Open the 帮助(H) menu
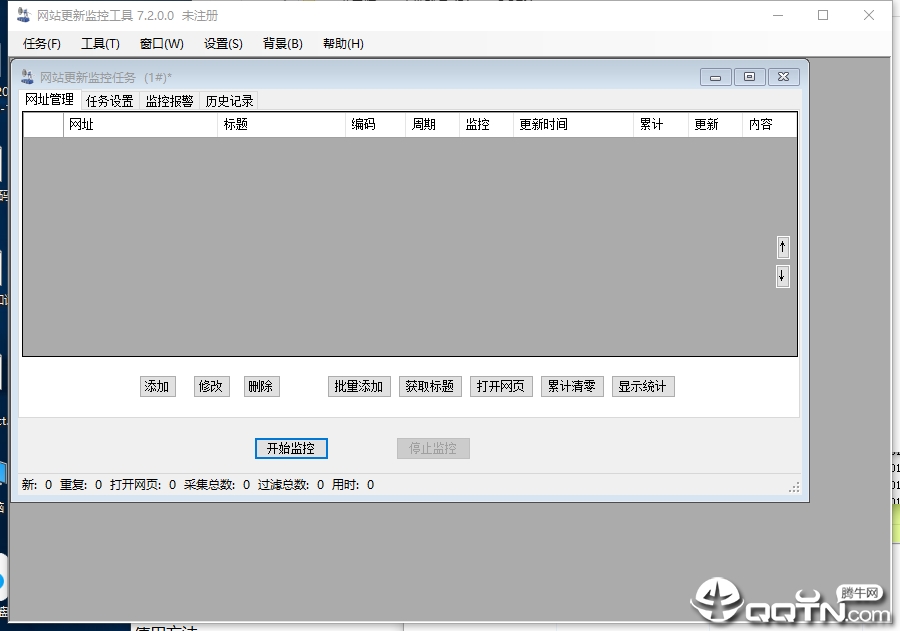Image resolution: width=900 pixels, height=631 pixels. click(344, 43)
